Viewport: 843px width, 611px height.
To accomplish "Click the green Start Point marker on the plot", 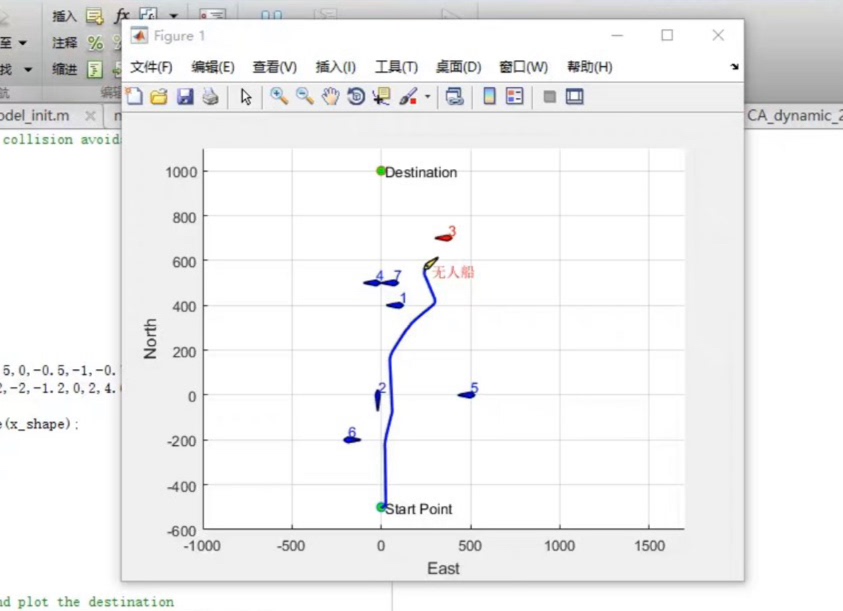I will (x=381, y=507).
